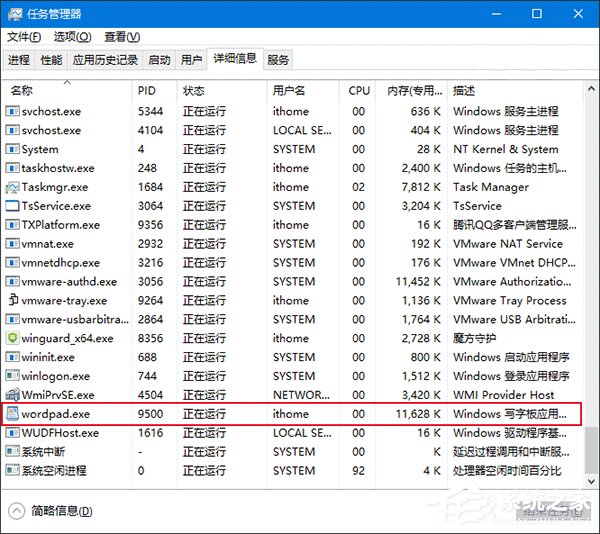Click the wordpad.exe process icon
The image size is (600, 534).
click(x=12, y=414)
